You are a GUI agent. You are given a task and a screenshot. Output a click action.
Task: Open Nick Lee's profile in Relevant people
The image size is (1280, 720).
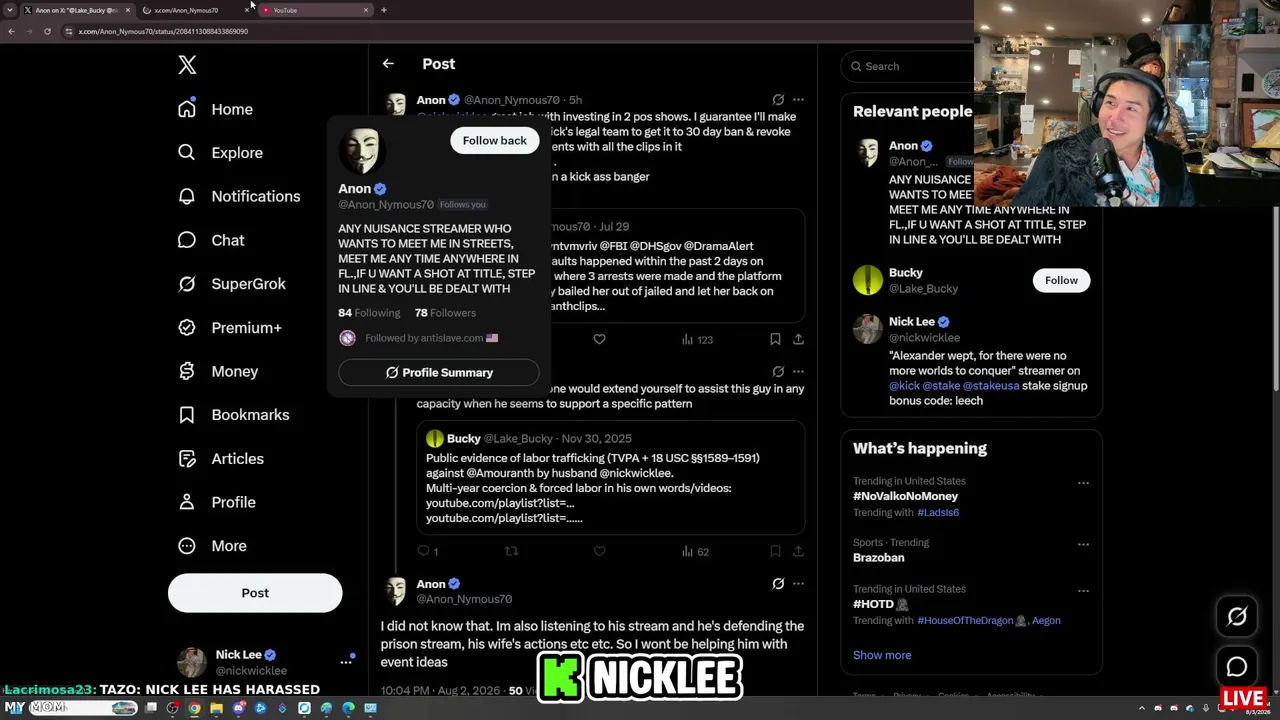click(x=912, y=322)
